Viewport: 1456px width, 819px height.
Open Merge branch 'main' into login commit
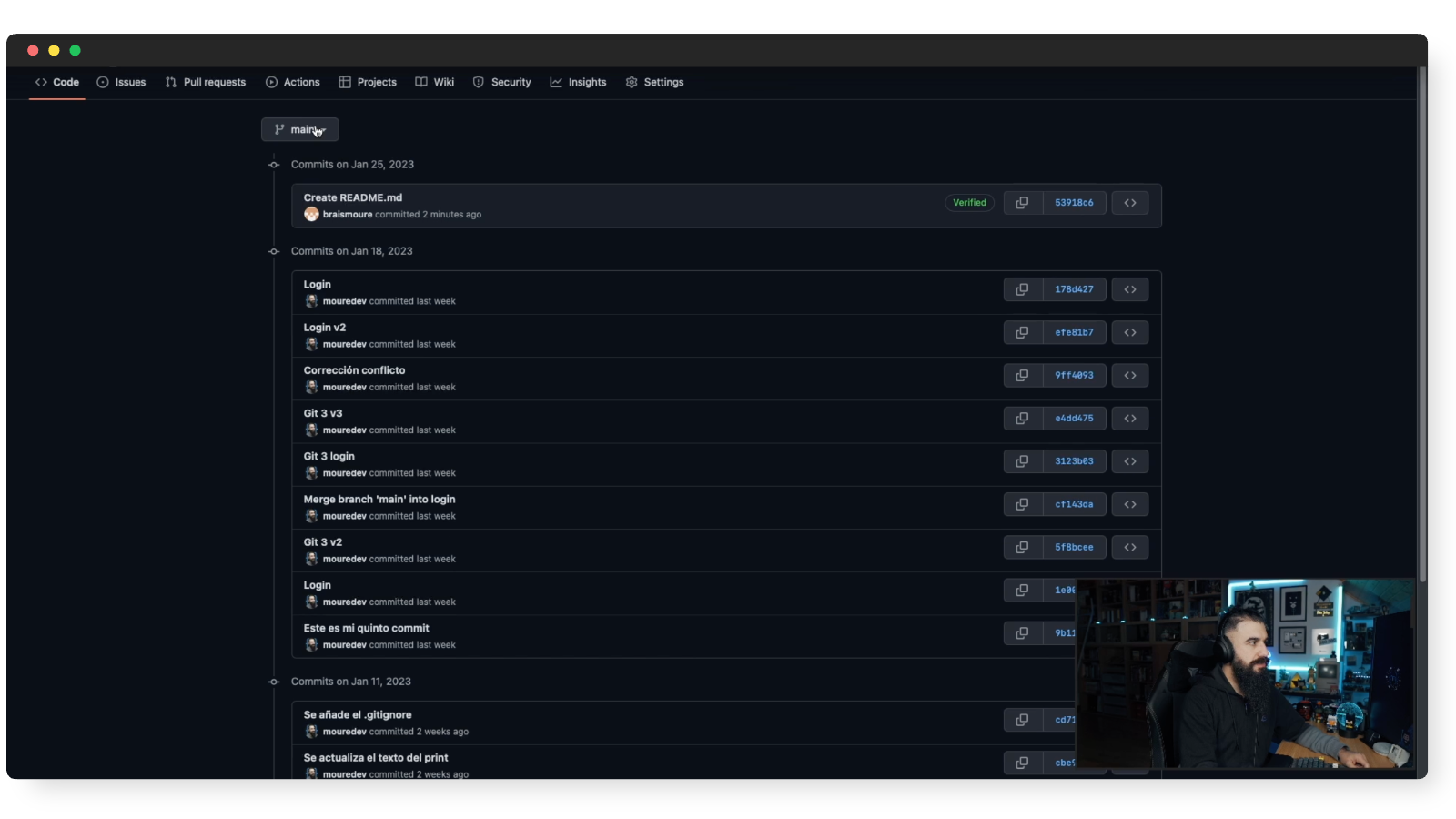click(x=379, y=500)
